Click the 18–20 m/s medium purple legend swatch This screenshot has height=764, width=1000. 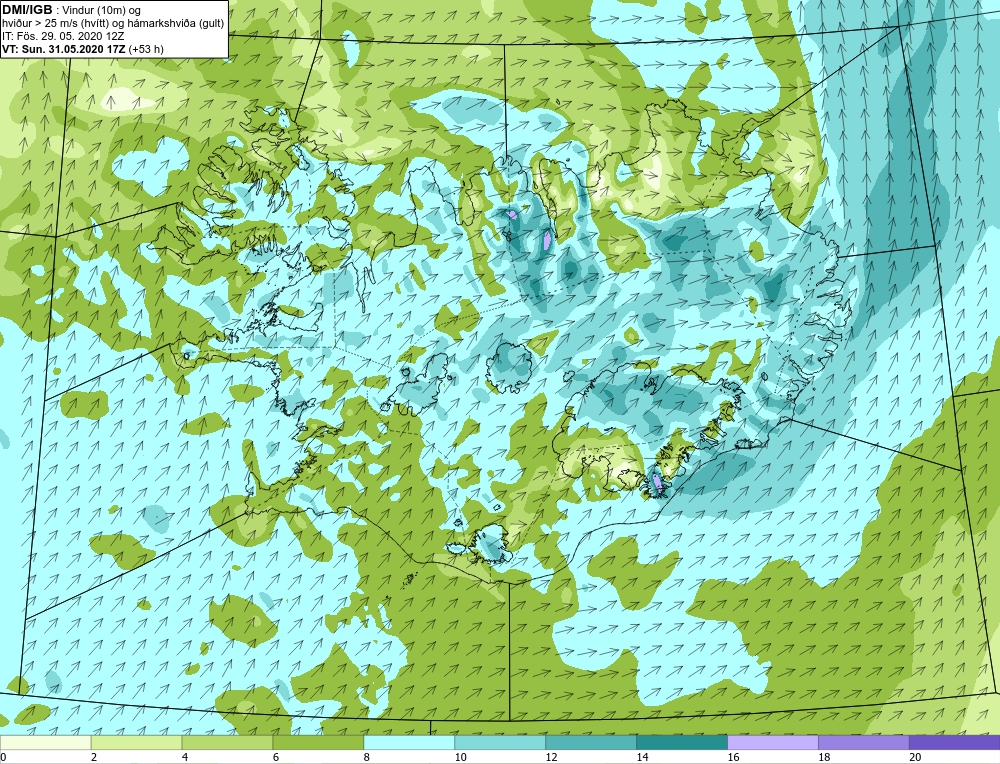click(x=864, y=742)
